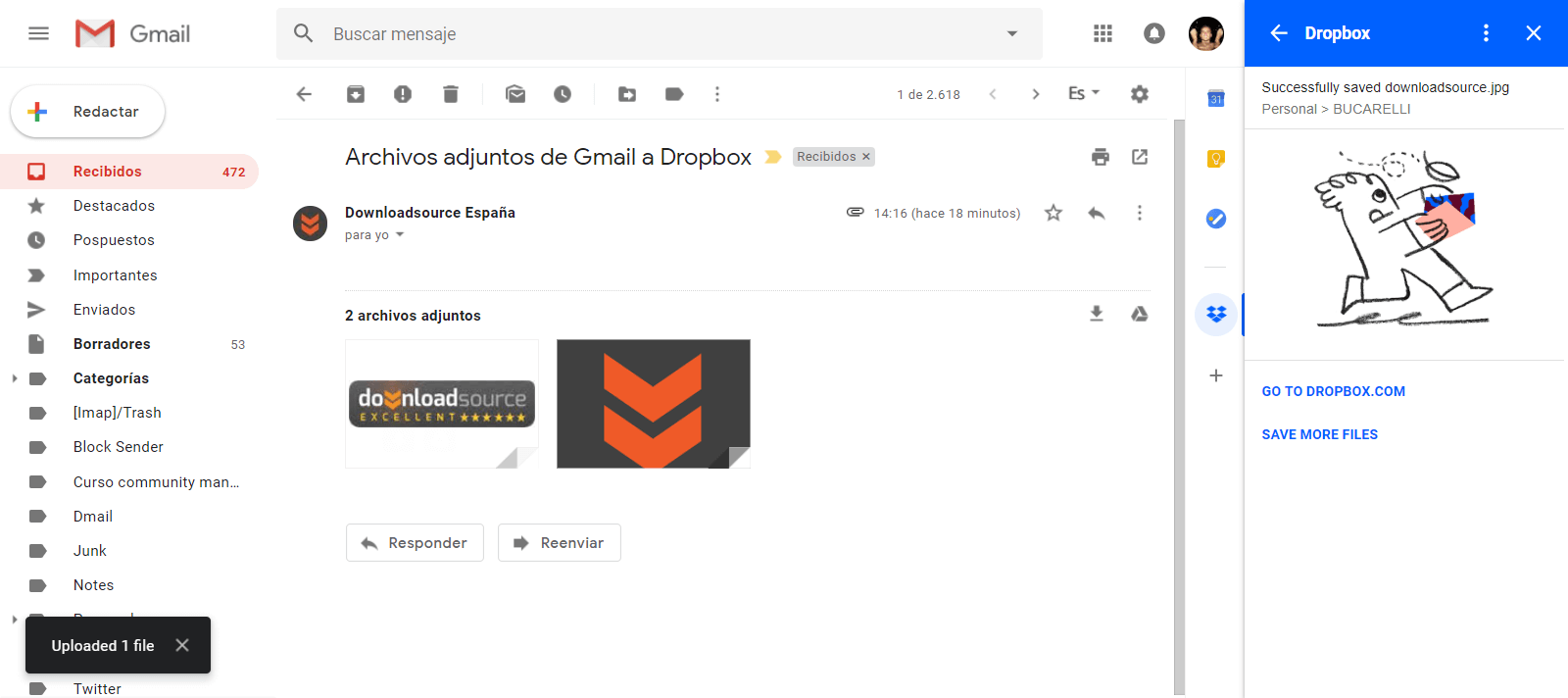Delete this email with the trash icon

(x=450, y=94)
